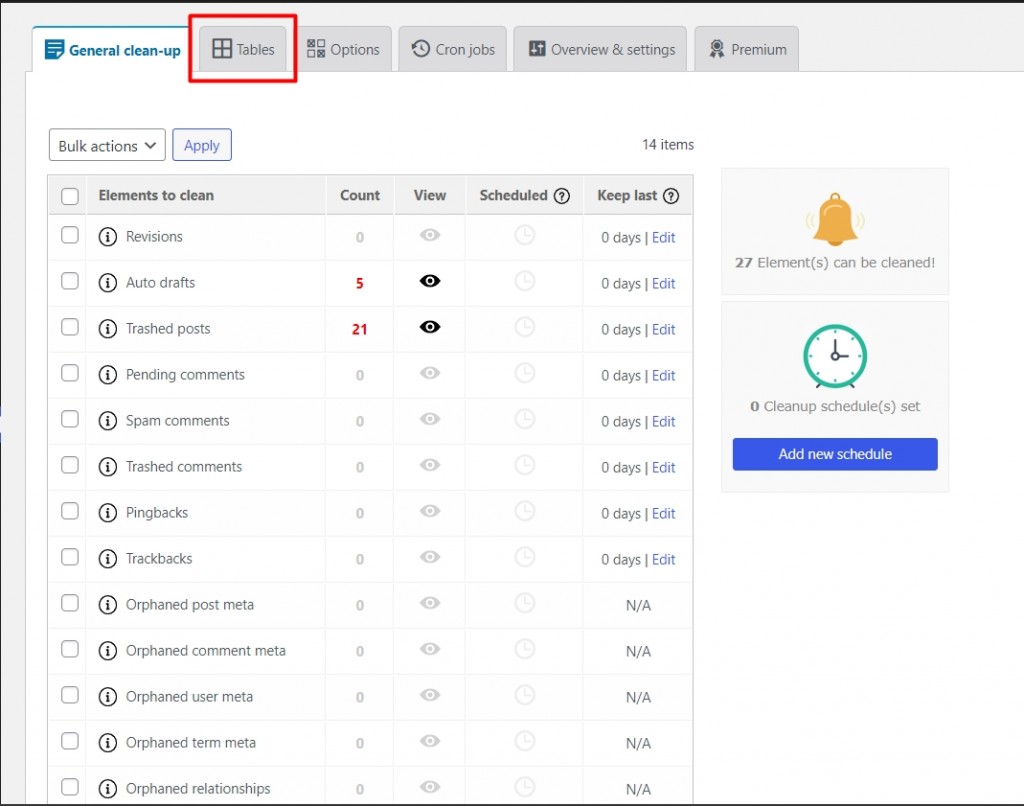Click the info icon next to Orphaned comment meta
This screenshot has height=806, width=1024.
[108, 651]
